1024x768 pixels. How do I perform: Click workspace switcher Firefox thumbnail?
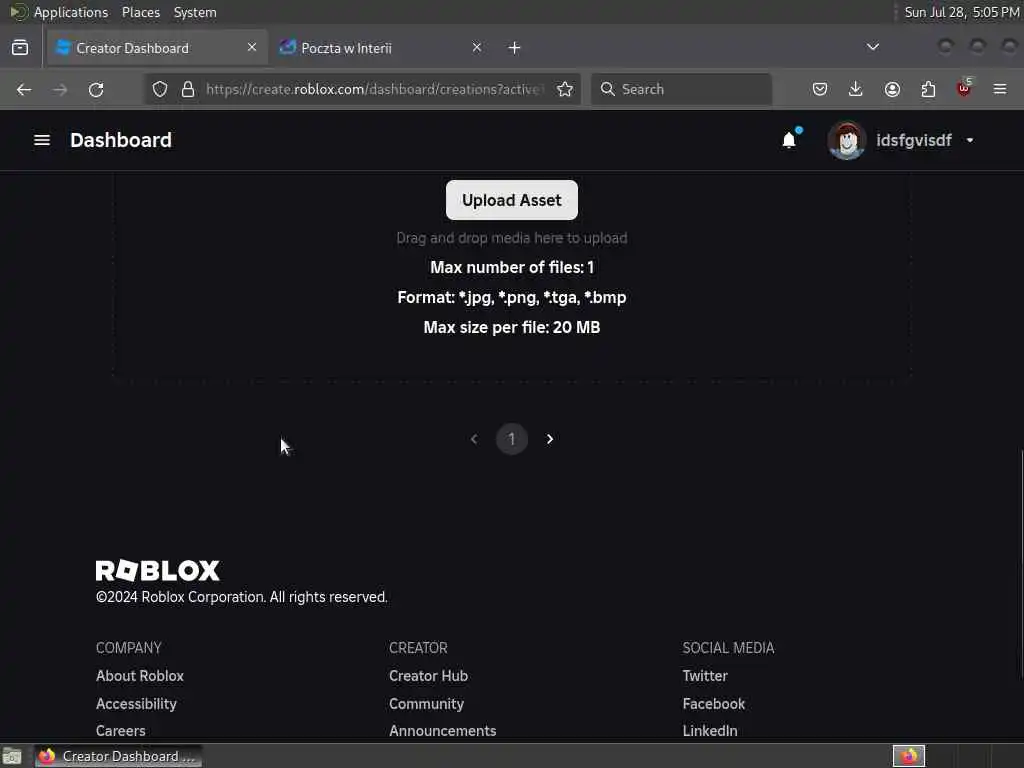point(909,756)
